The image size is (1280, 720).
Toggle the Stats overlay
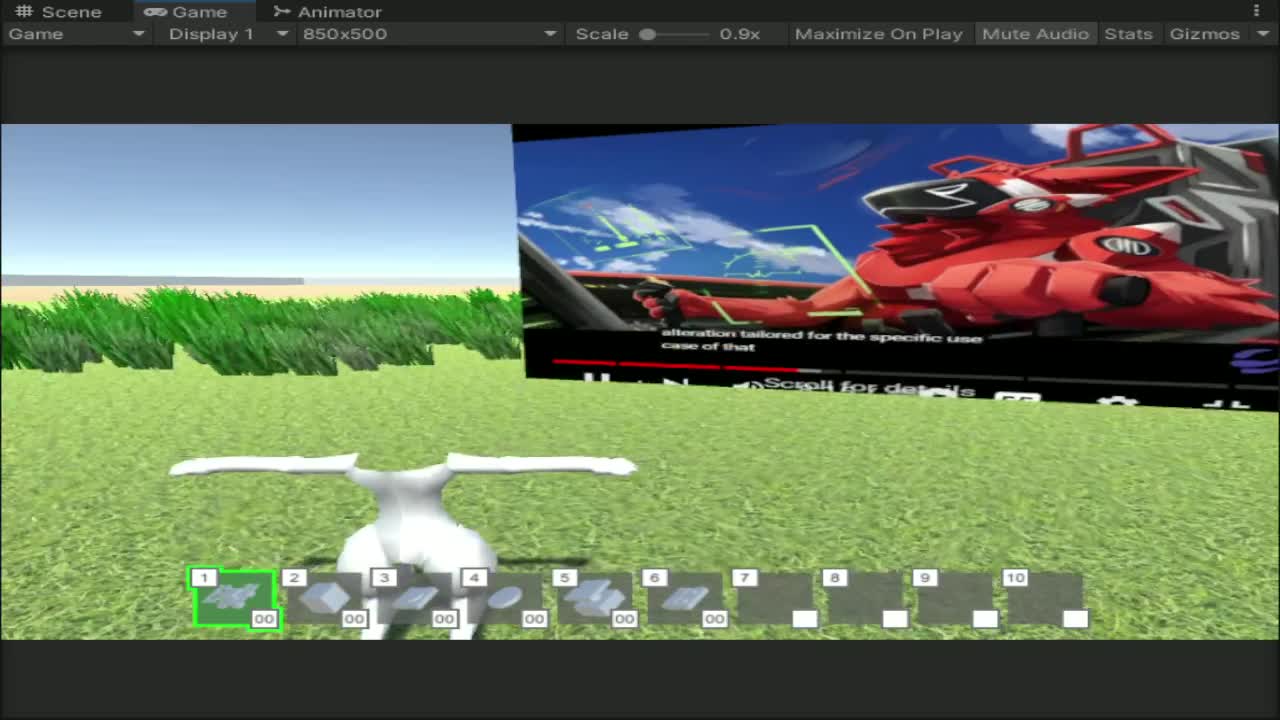tap(1128, 34)
